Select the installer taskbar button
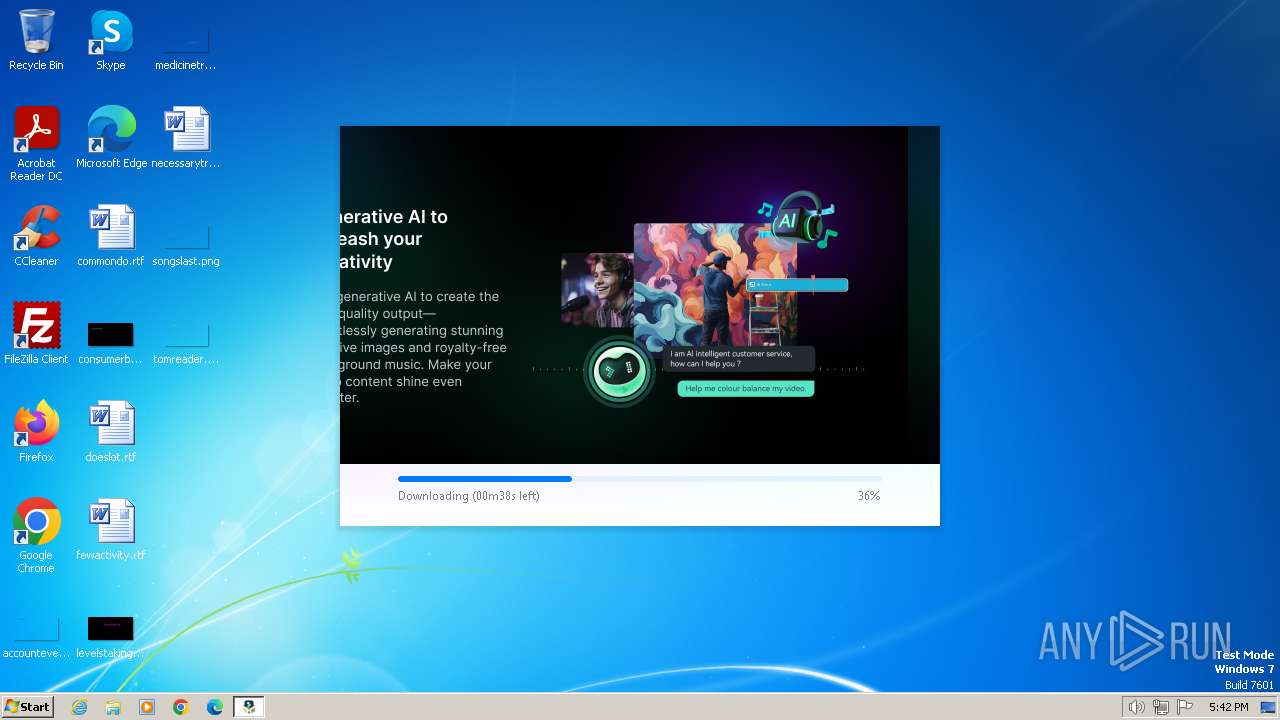1280x720 pixels. (x=249, y=707)
